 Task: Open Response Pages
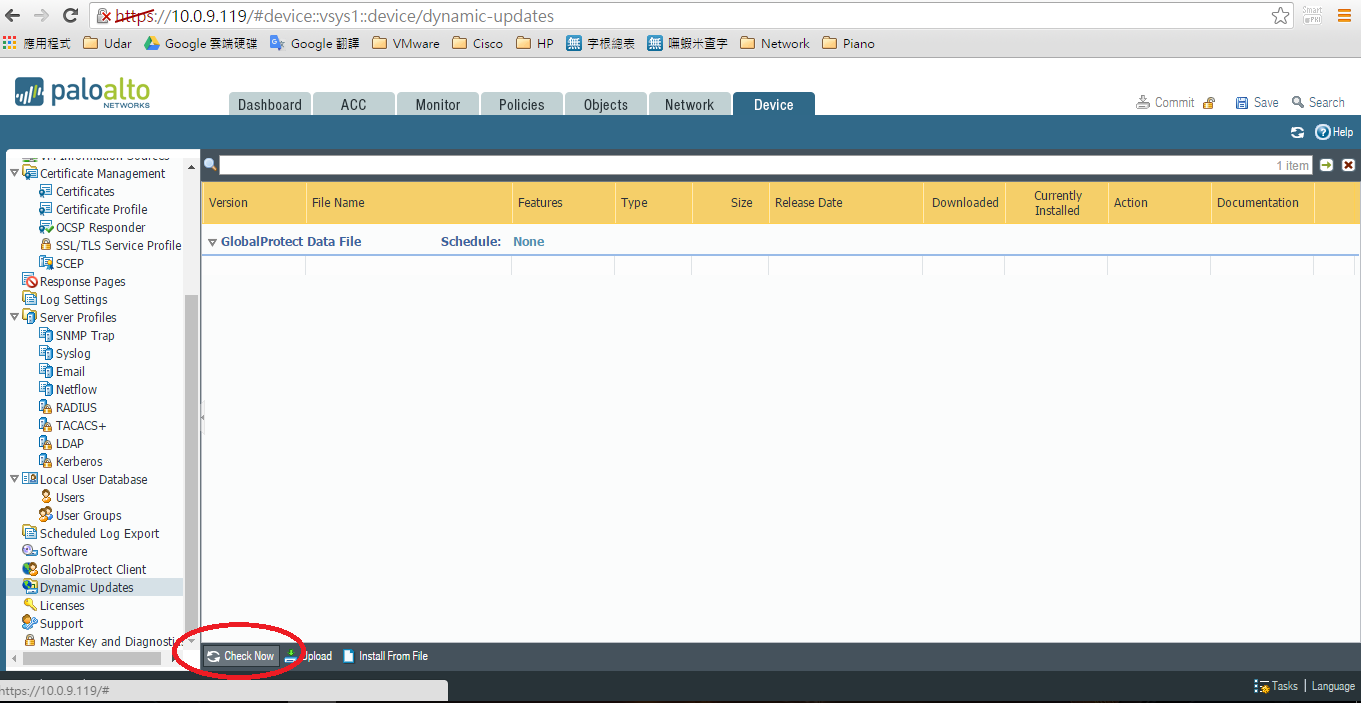click(x=82, y=281)
